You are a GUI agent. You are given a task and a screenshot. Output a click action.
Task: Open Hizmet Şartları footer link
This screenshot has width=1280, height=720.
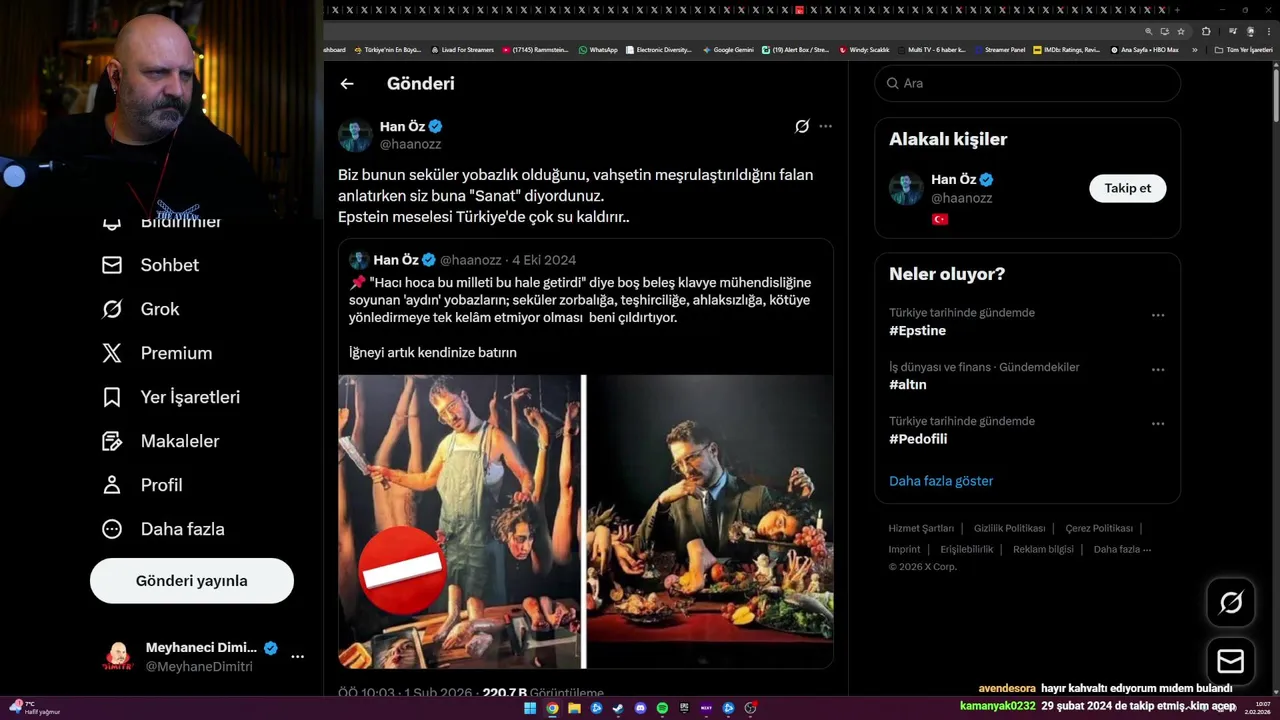921,528
